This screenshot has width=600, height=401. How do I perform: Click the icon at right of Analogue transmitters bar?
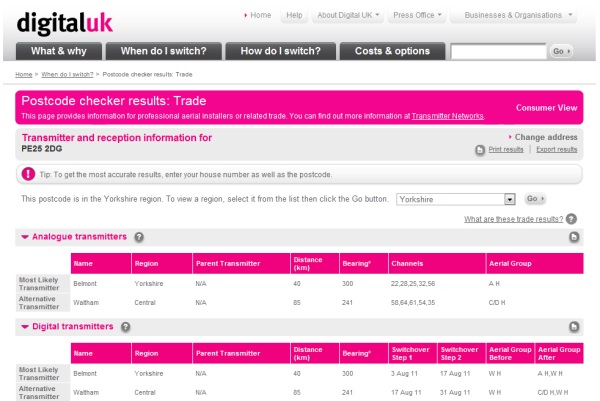click(574, 237)
